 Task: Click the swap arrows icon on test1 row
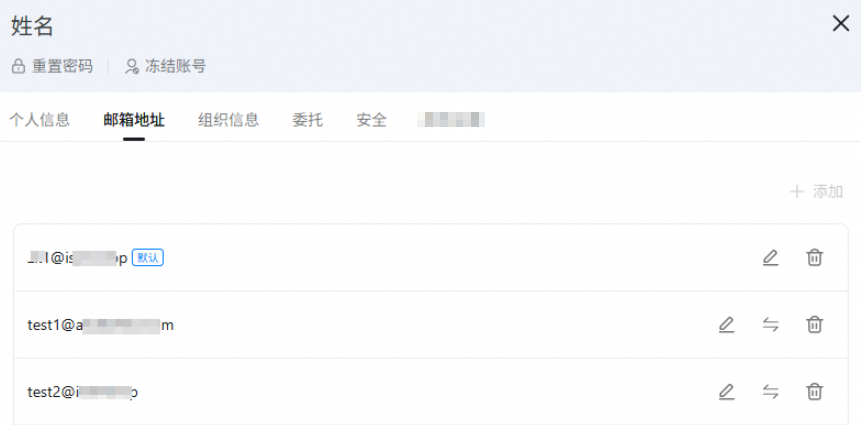click(770, 325)
